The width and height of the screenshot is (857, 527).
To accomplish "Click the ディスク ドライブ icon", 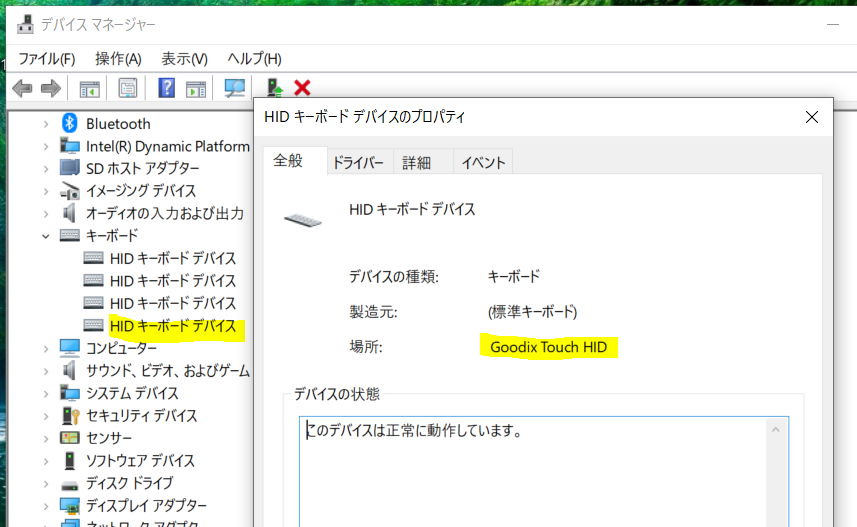I will (69, 485).
